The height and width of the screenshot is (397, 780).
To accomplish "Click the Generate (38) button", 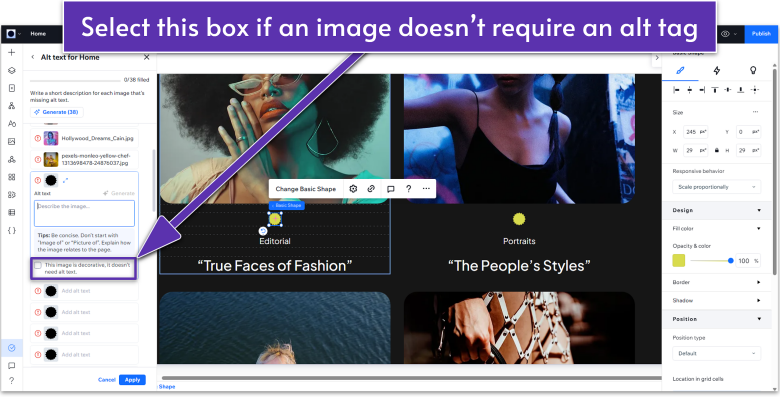I will (x=57, y=112).
